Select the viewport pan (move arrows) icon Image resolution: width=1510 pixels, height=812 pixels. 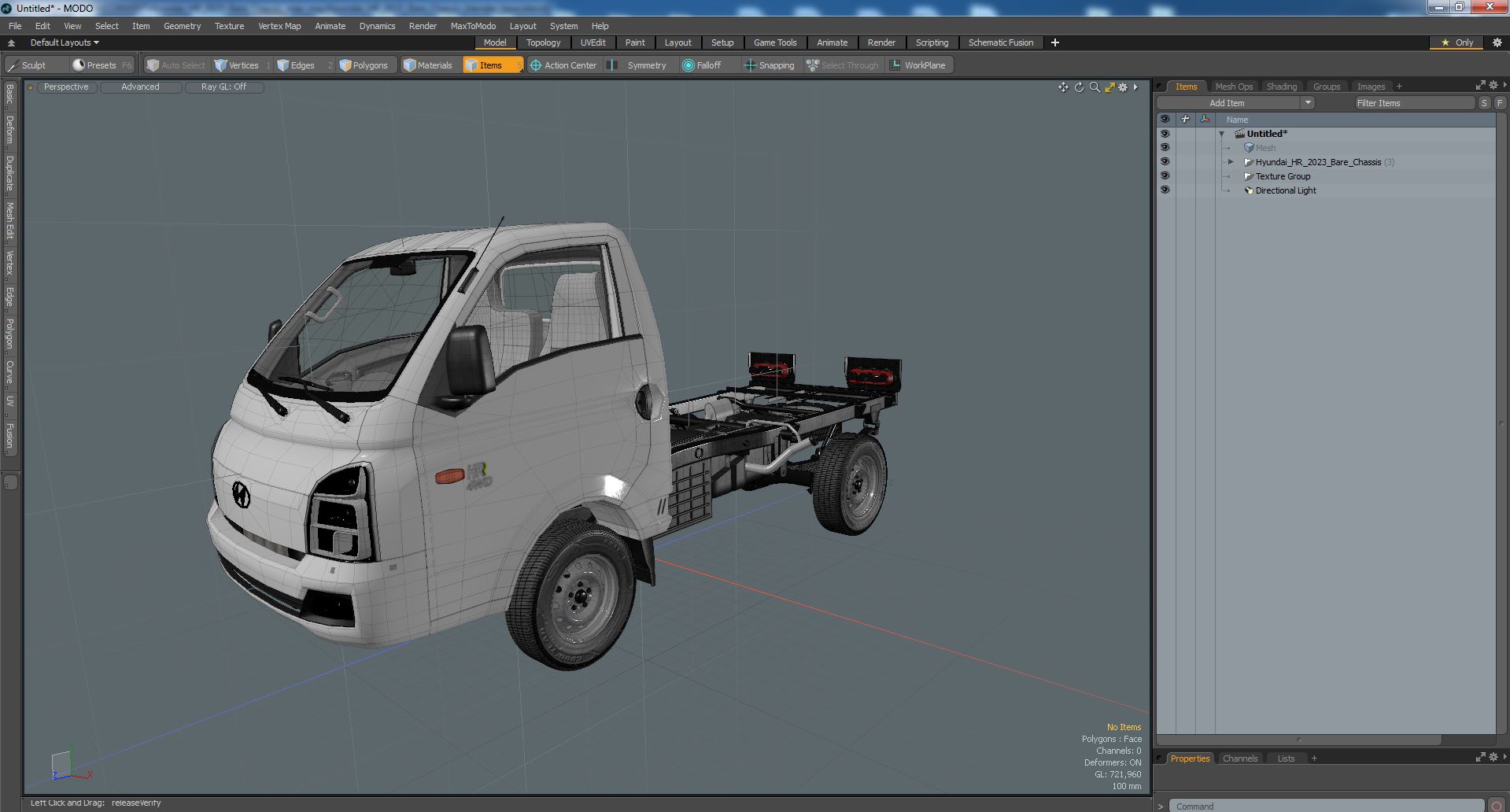point(1063,87)
